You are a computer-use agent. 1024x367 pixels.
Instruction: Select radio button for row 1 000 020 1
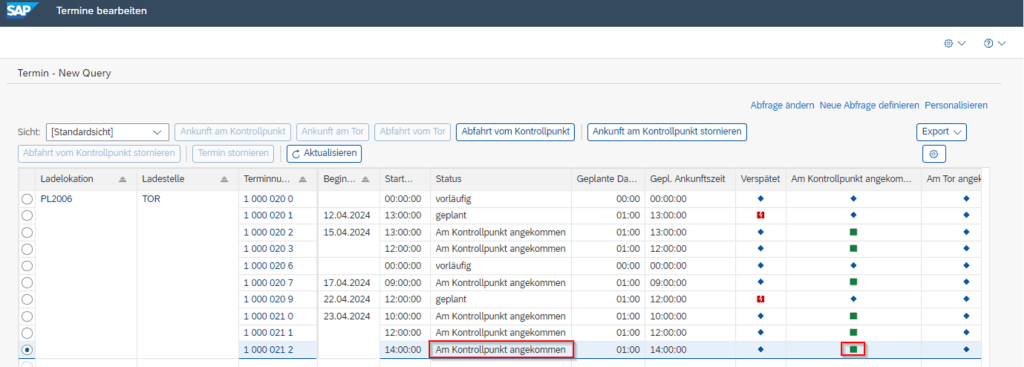27,215
